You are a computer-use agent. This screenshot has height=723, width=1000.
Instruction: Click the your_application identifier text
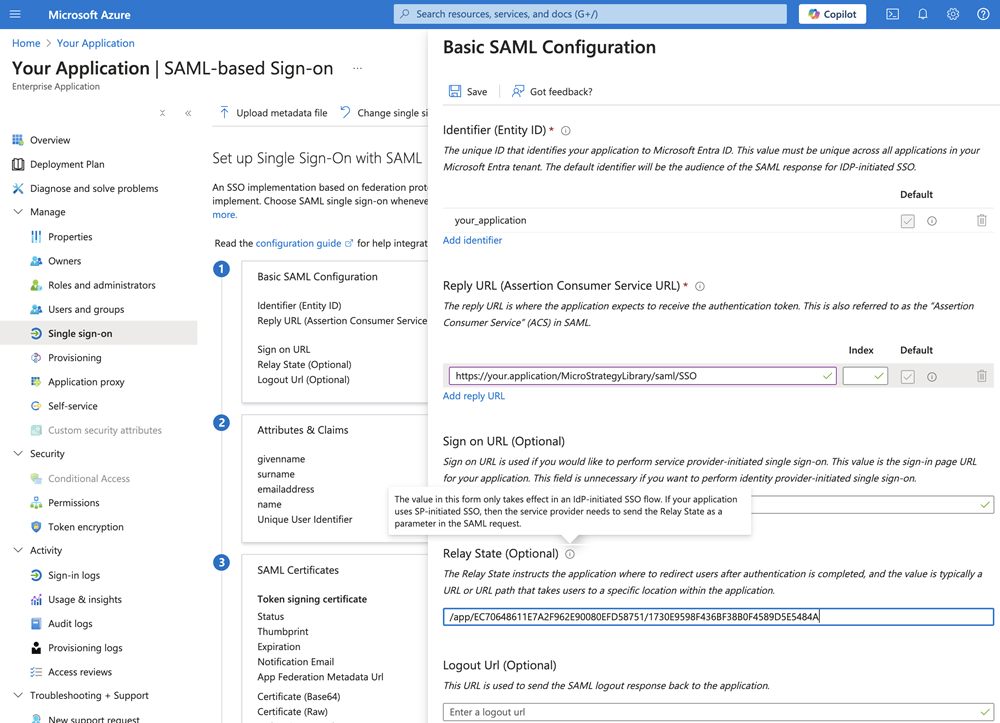pos(490,221)
